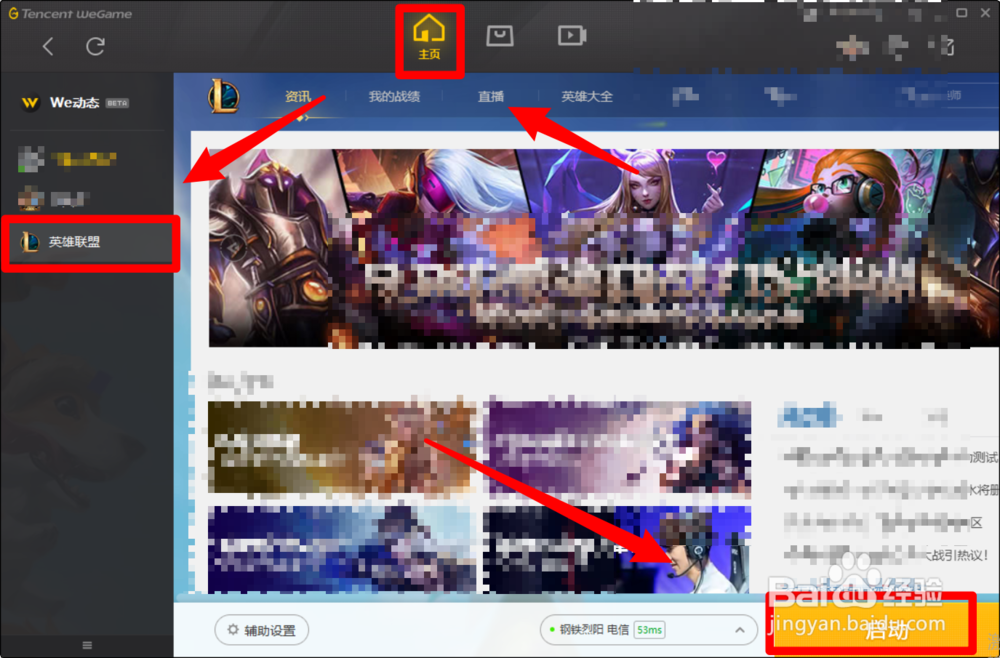Switch to the 资讯 tab
Screen dimensions: 1000x658
click(298, 96)
